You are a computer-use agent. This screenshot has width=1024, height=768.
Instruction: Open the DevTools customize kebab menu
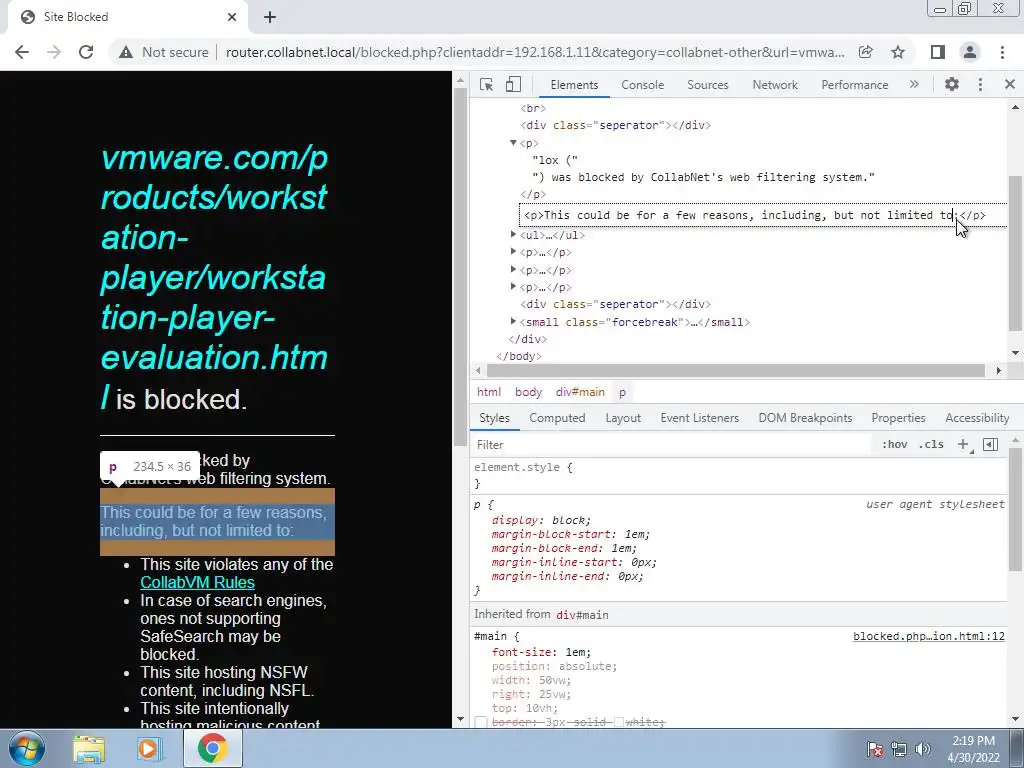tap(980, 84)
